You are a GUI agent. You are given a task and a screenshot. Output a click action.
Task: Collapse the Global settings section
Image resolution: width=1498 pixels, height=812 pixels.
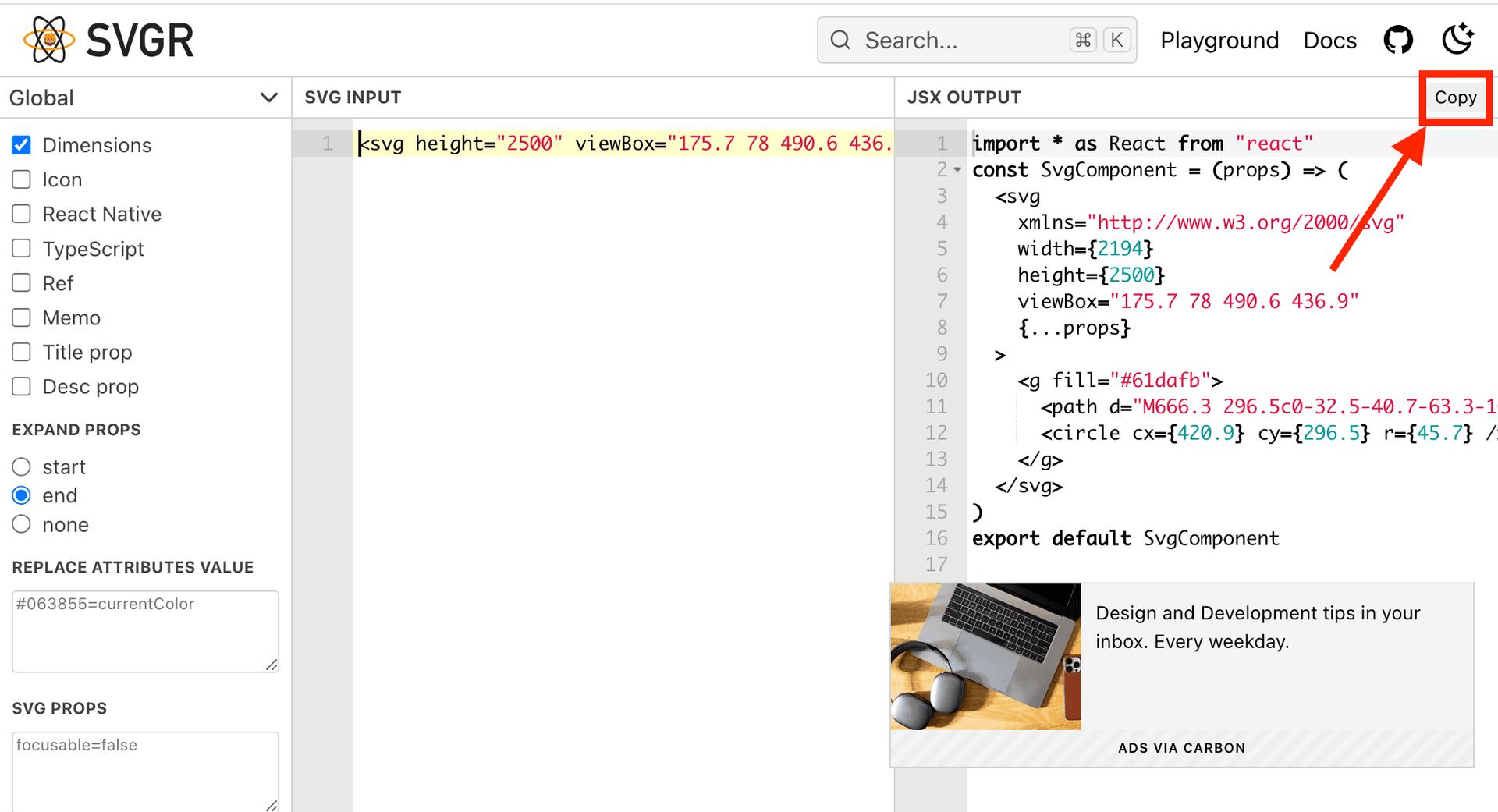268,98
